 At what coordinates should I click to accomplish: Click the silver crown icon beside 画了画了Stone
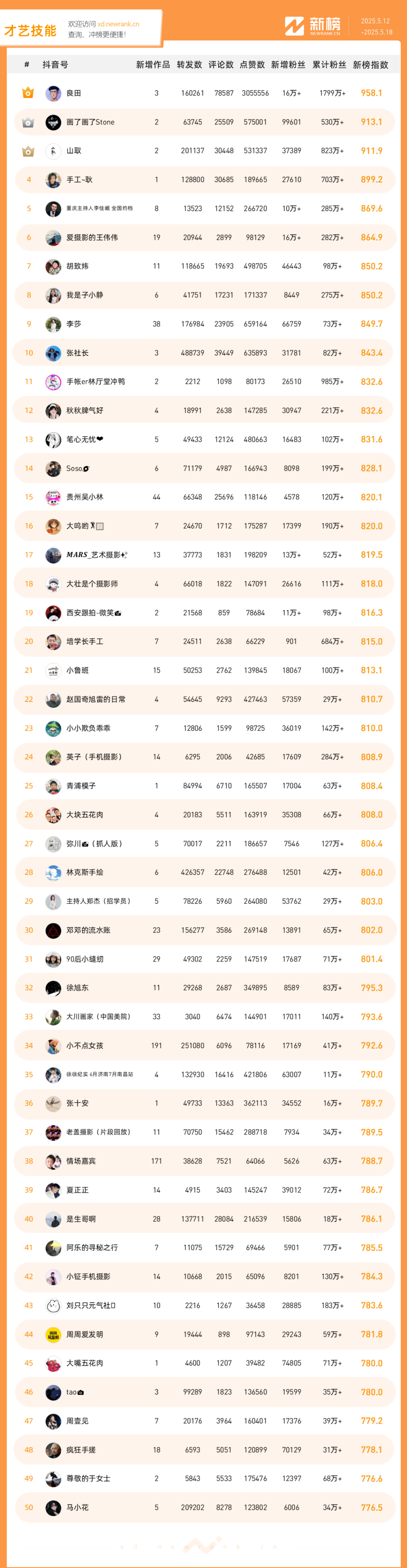pos(28,122)
